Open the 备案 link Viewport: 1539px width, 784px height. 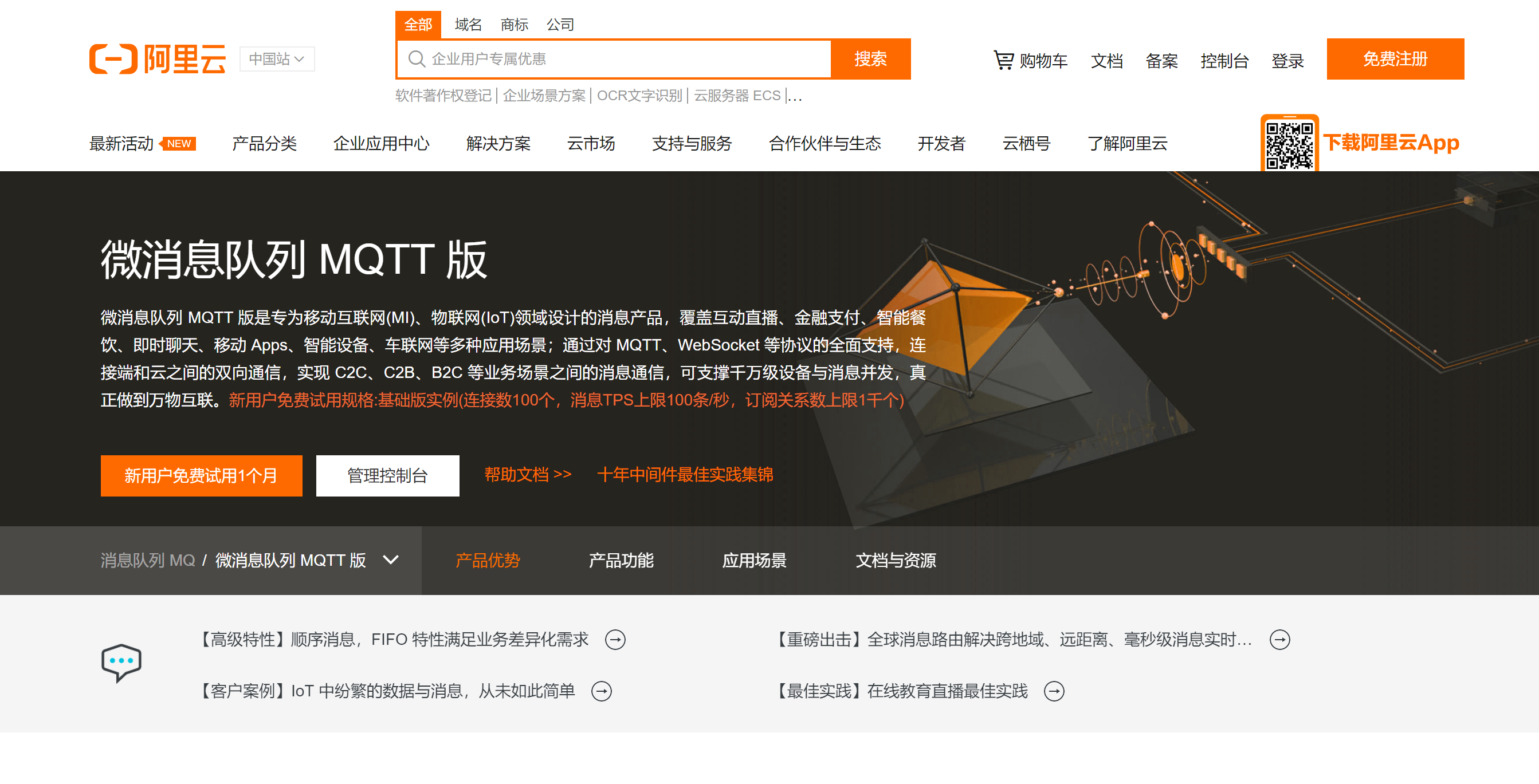click(1161, 60)
